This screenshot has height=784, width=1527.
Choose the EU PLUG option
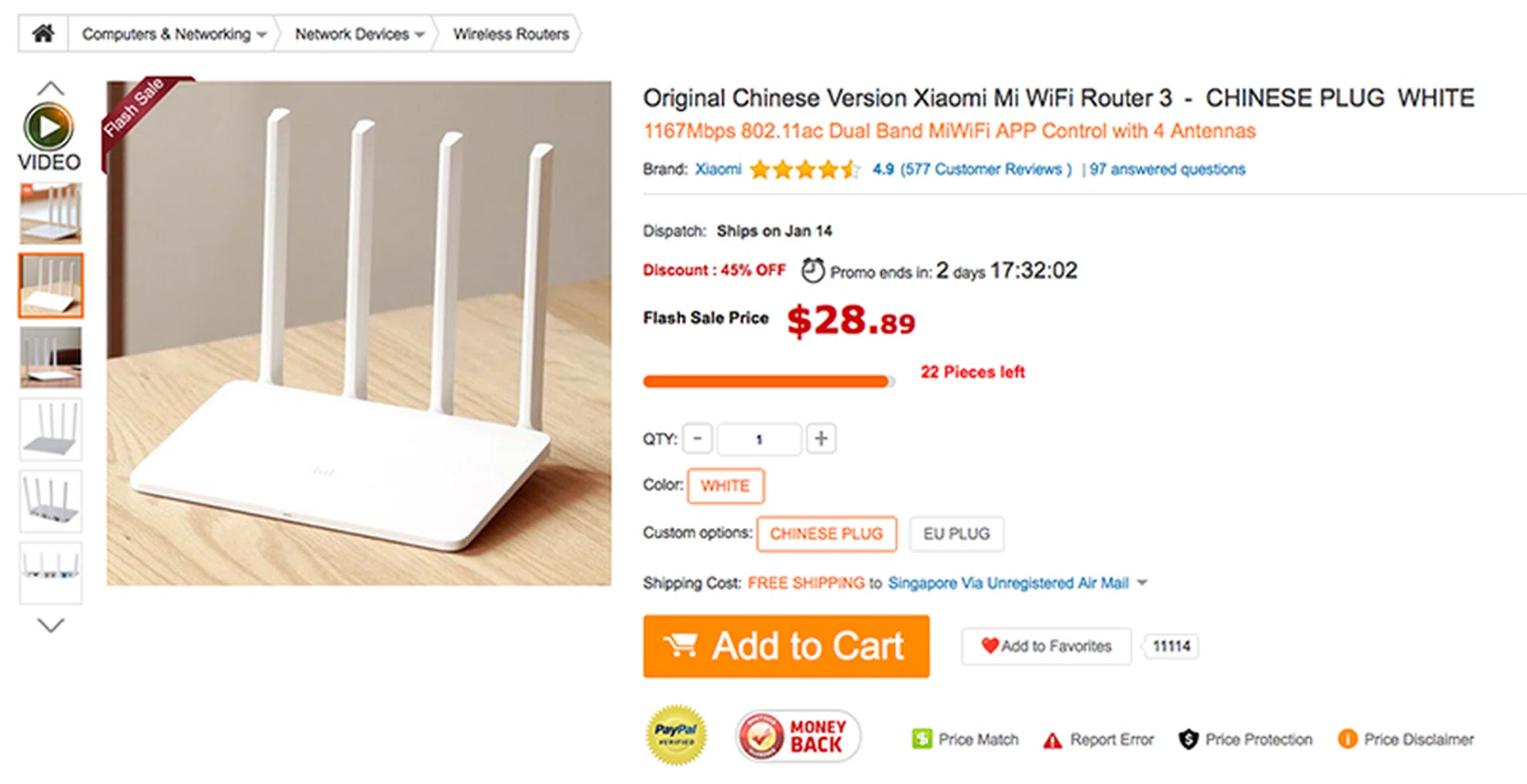point(956,534)
